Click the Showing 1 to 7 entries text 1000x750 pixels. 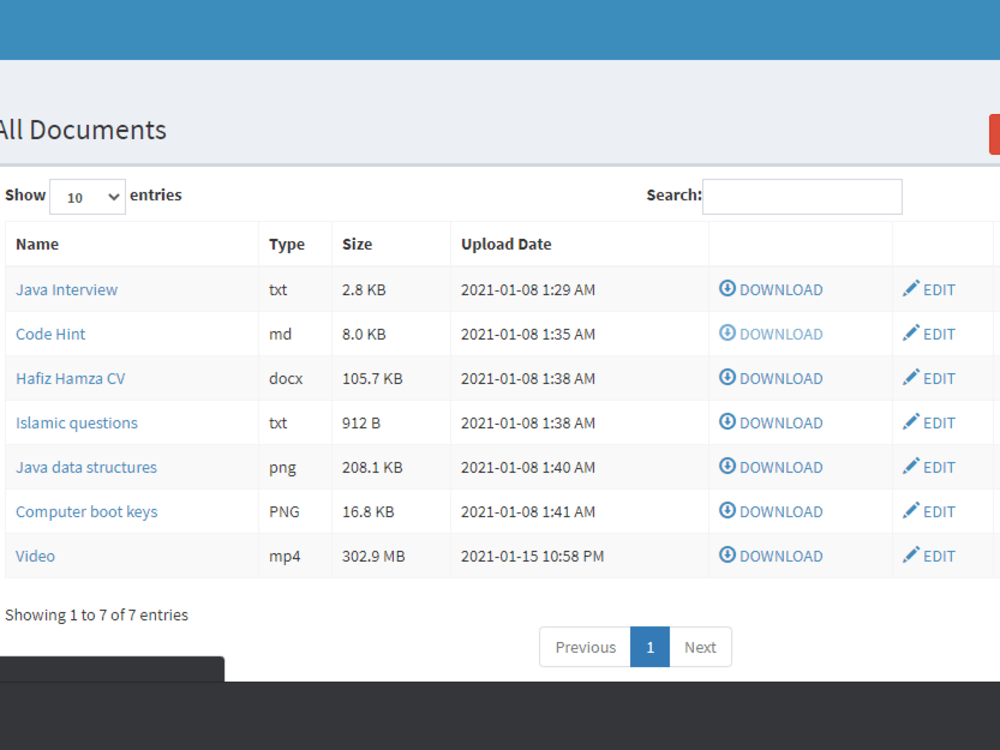tap(96, 615)
